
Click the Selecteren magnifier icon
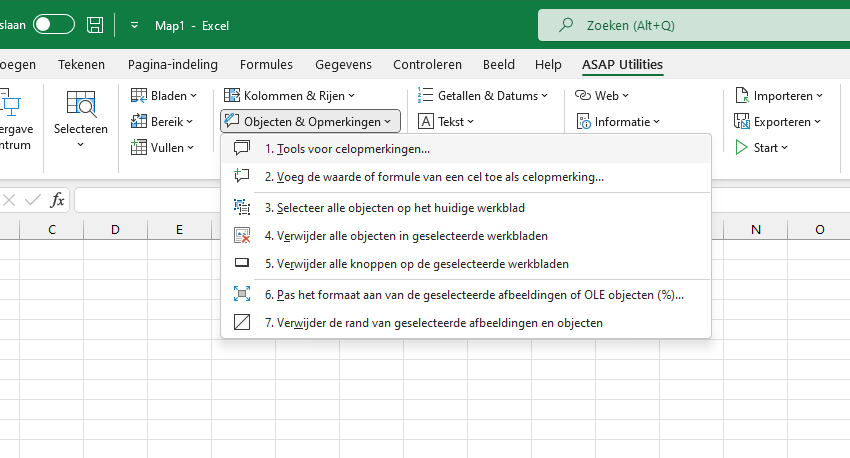click(x=81, y=104)
